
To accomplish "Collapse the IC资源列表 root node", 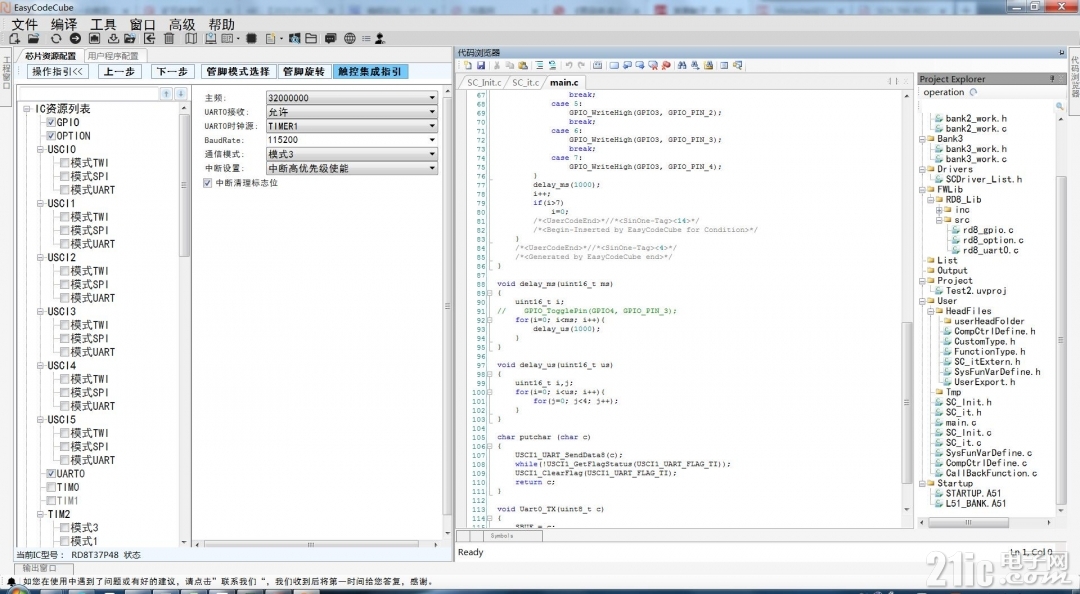I will [x=27, y=109].
